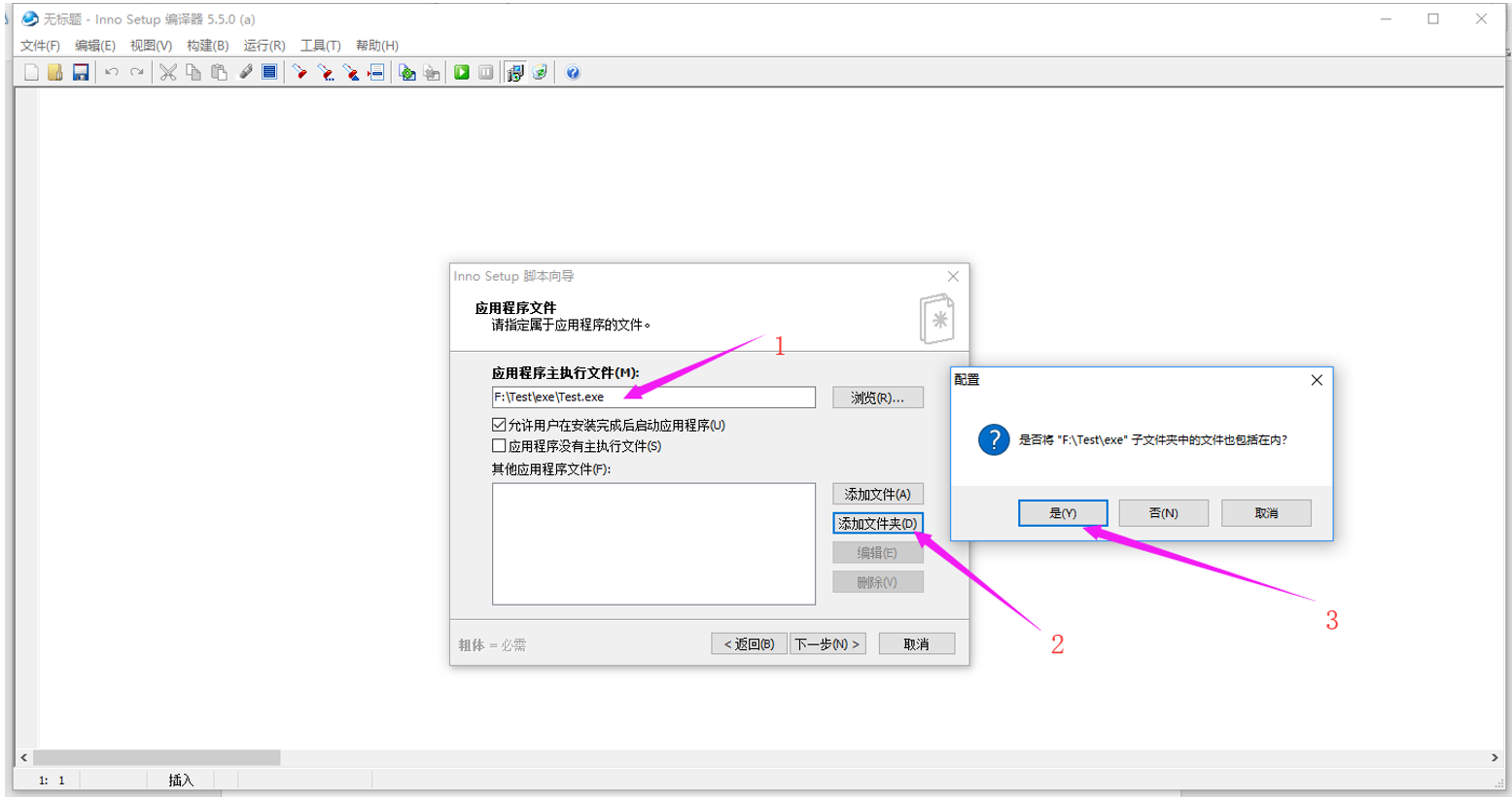Go back with the < 返回(B) button
This screenshot has height=797, width=1512.
[x=749, y=643]
